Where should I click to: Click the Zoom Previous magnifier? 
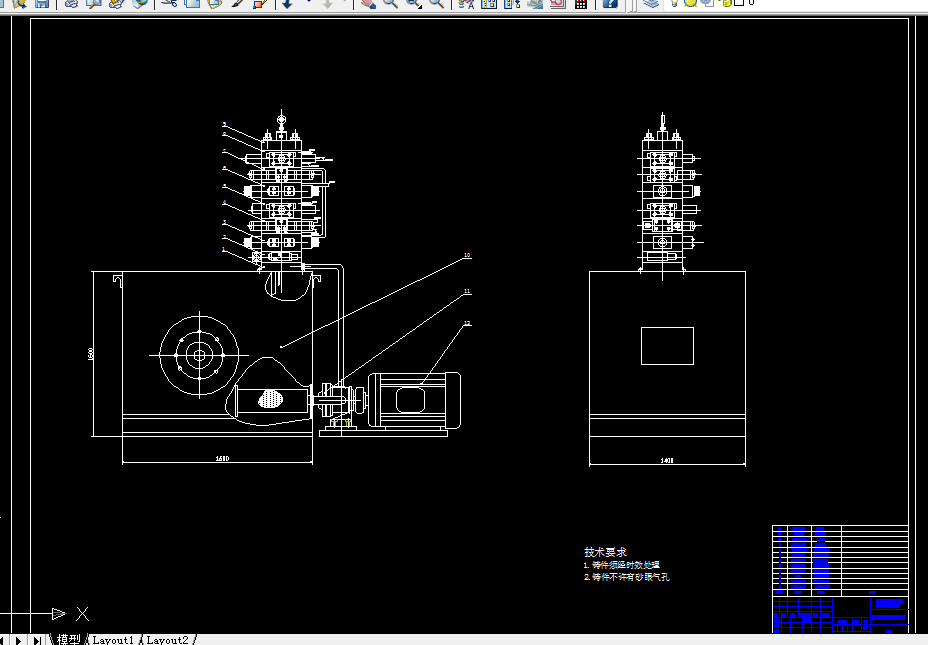[436, 3]
